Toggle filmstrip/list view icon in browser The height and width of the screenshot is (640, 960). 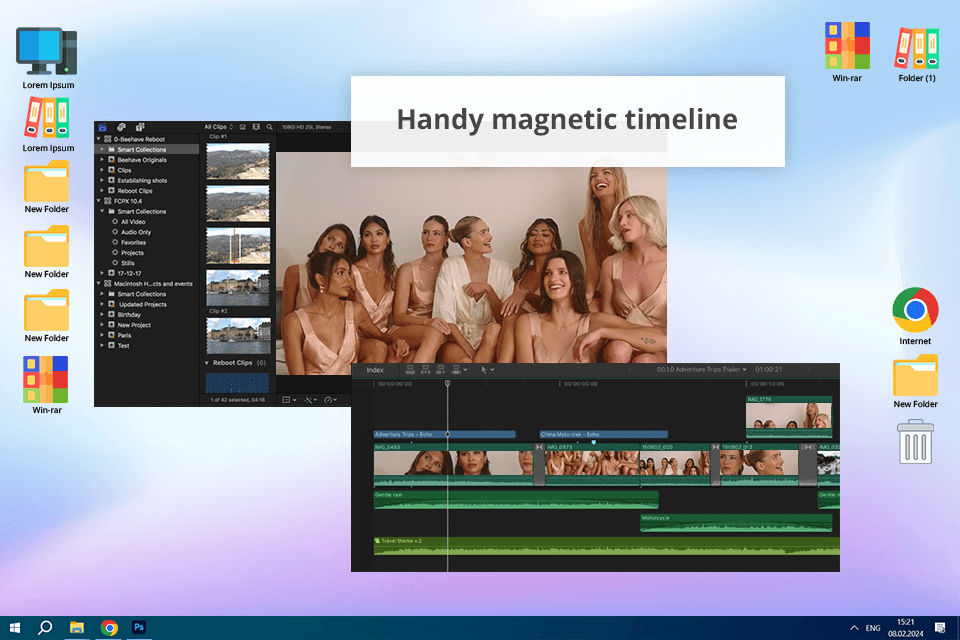coord(256,127)
